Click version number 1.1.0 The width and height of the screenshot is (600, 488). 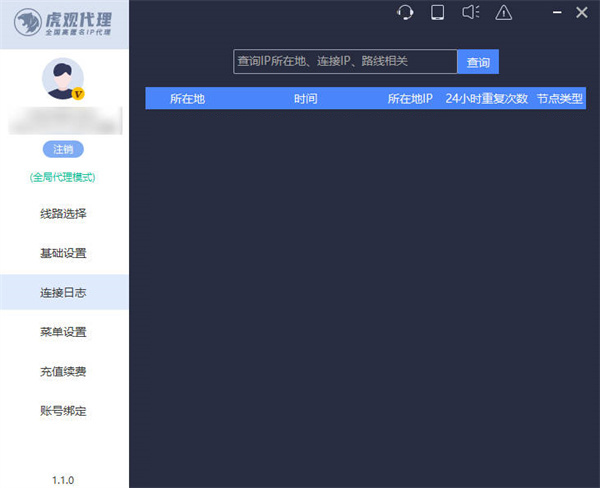pos(63,480)
